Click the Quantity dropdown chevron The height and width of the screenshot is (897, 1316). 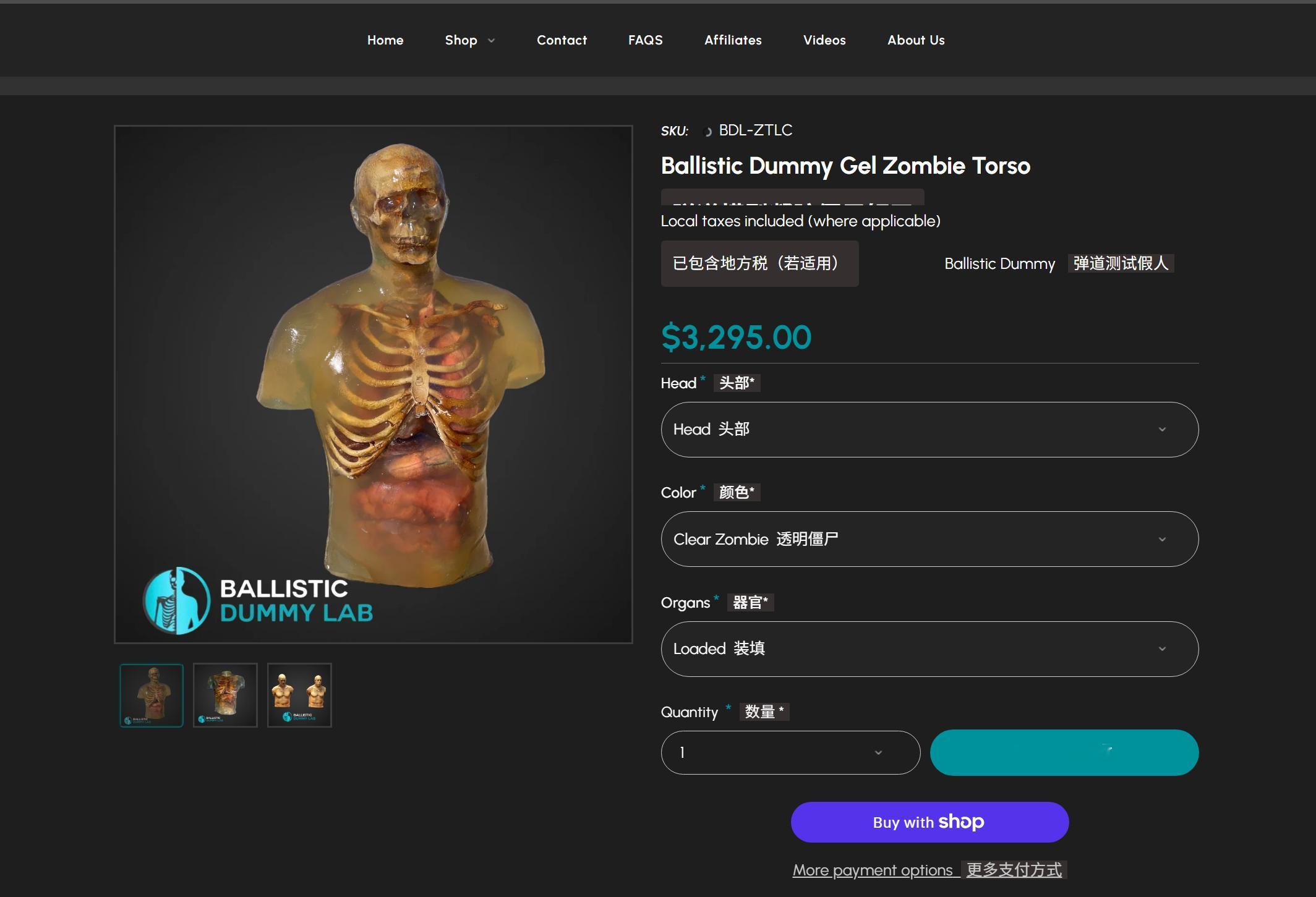878,753
